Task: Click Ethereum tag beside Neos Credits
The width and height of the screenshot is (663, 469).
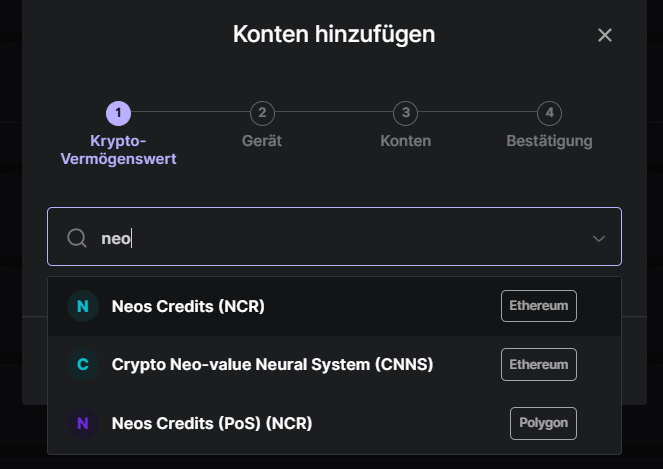Action: [539, 306]
